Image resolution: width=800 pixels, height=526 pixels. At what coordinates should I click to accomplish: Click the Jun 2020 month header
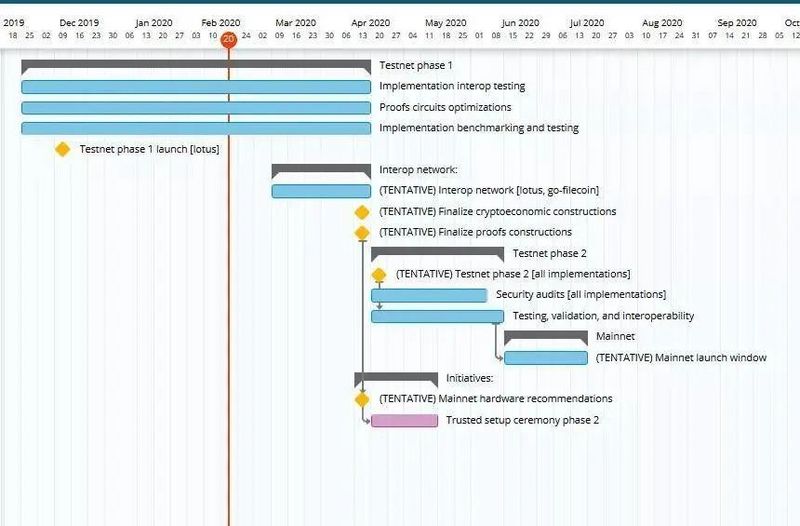click(x=520, y=23)
